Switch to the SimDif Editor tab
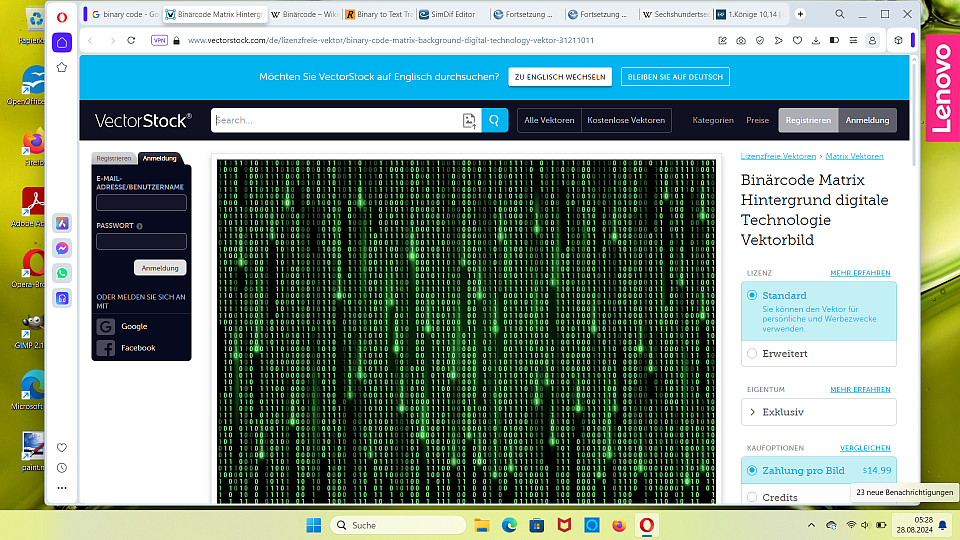Screen dimensions: 960x540 point(452,14)
